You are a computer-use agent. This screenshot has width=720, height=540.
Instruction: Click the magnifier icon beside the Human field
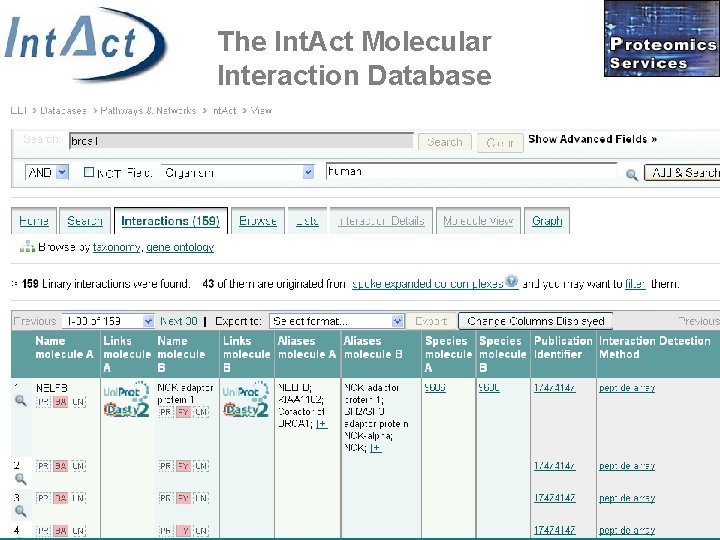(x=632, y=174)
